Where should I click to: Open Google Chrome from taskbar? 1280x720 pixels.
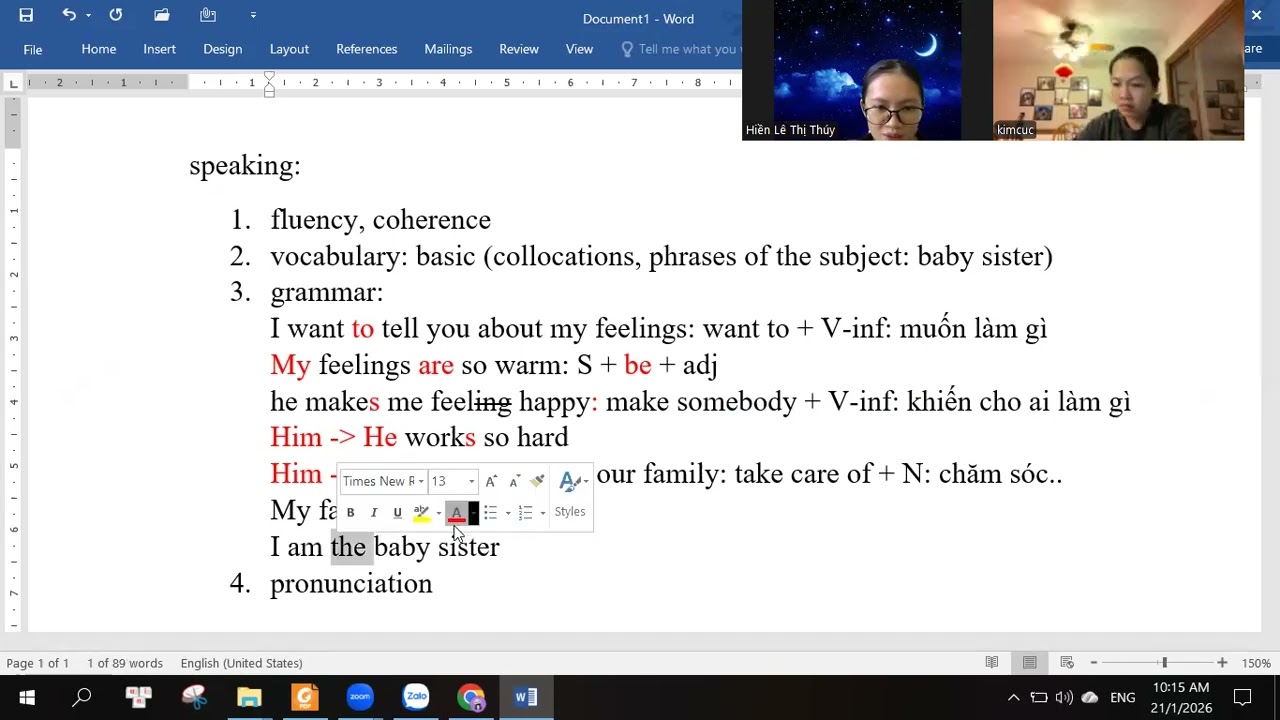click(x=471, y=697)
